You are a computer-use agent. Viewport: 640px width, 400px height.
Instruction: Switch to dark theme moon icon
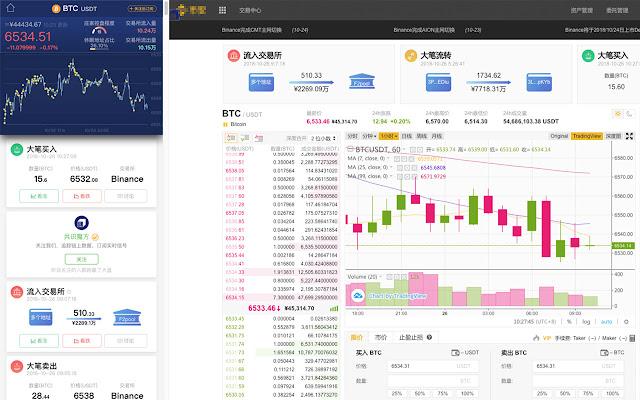click(629, 113)
